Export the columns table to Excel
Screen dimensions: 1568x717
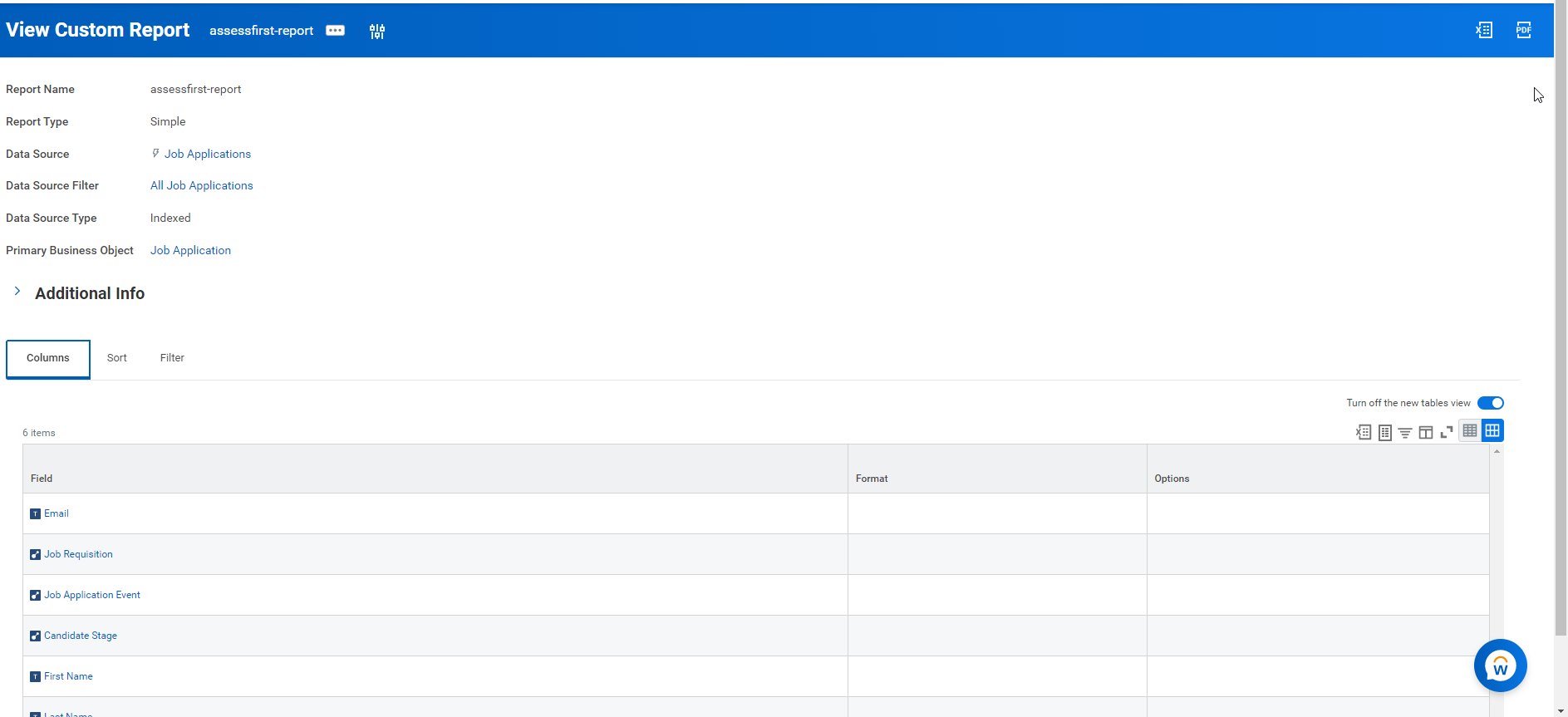pyautogui.click(x=1364, y=432)
